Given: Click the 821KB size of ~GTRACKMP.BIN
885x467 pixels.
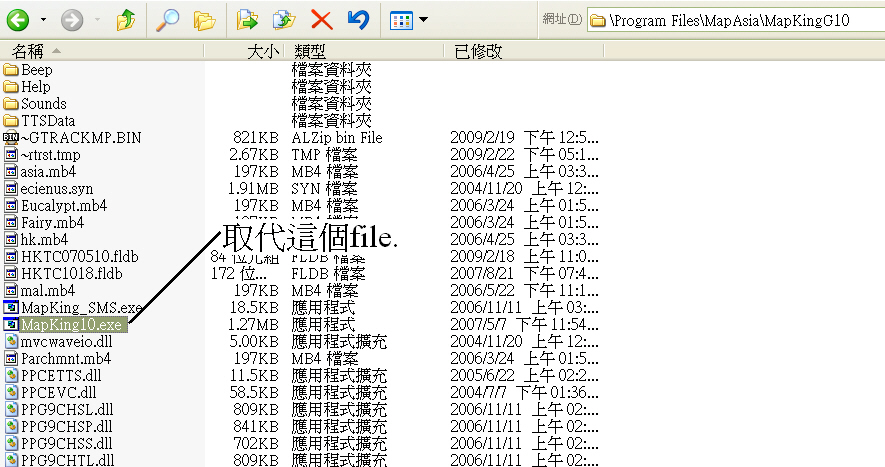Looking at the screenshot, I should tap(256, 137).
